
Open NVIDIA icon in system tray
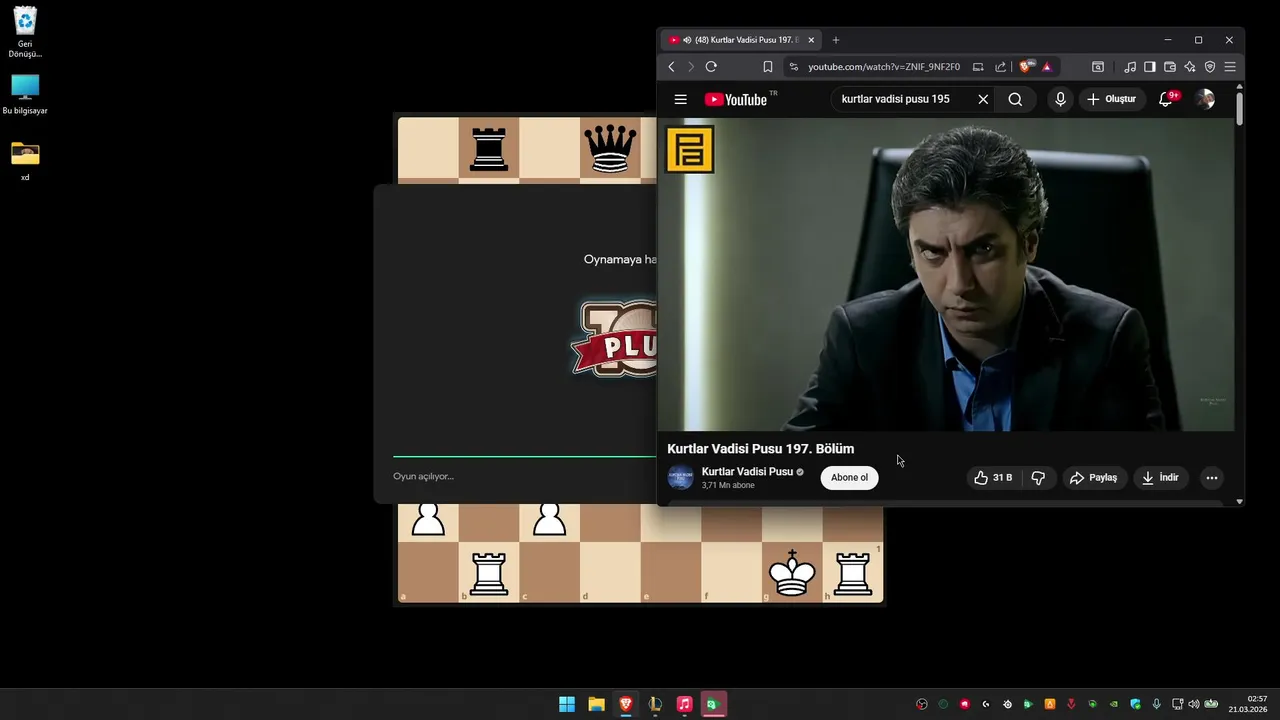click(1113, 704)
